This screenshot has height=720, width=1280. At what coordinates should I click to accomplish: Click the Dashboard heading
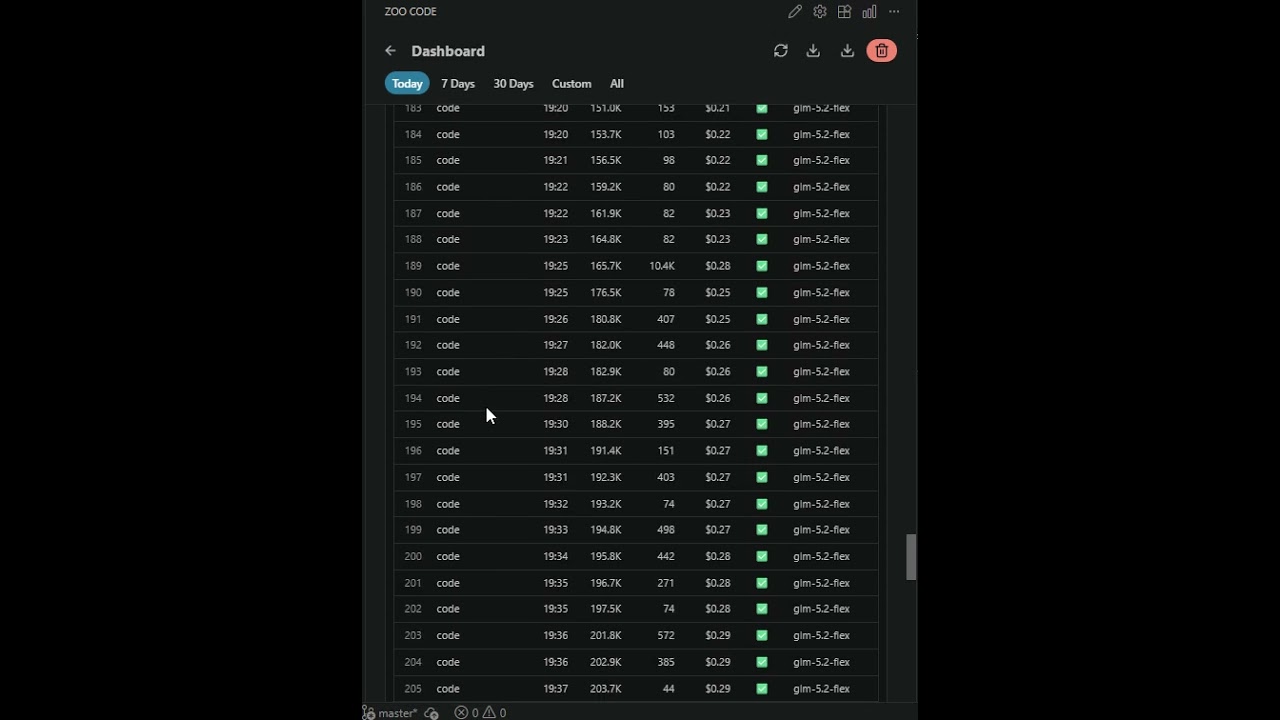click(x=448, y=51)
